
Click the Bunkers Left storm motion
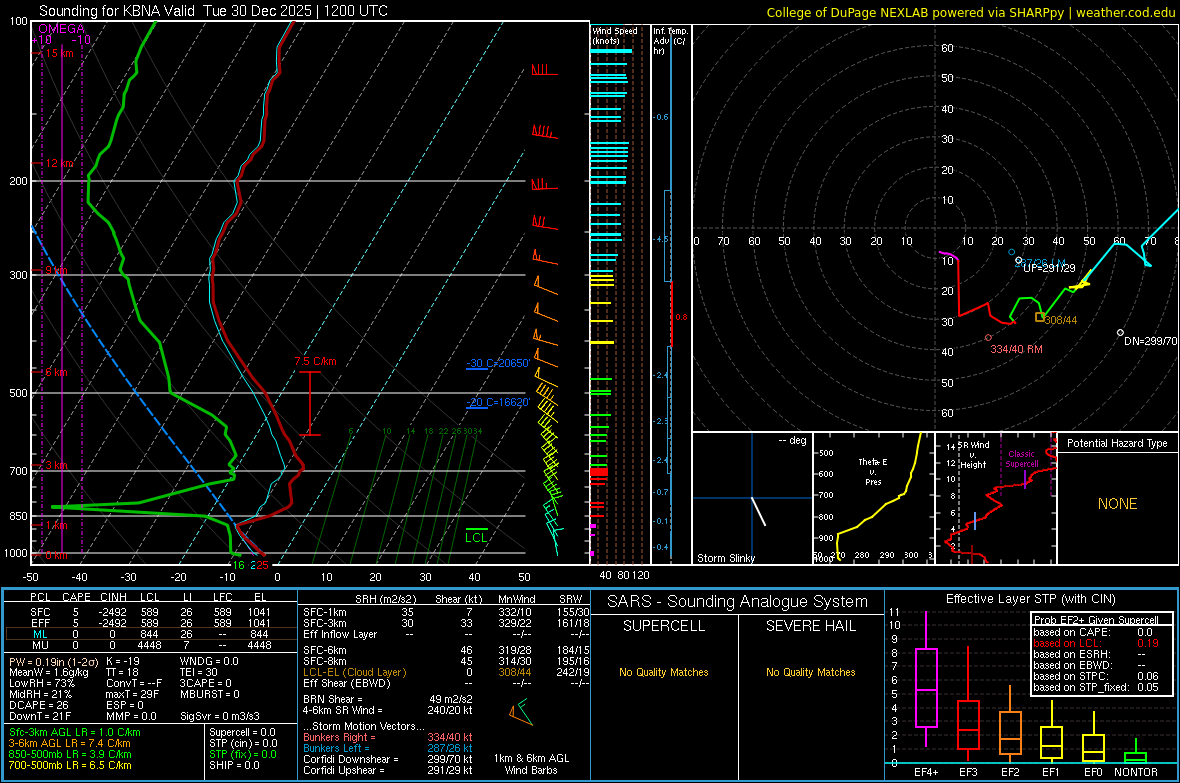click(x=388, y=748)
